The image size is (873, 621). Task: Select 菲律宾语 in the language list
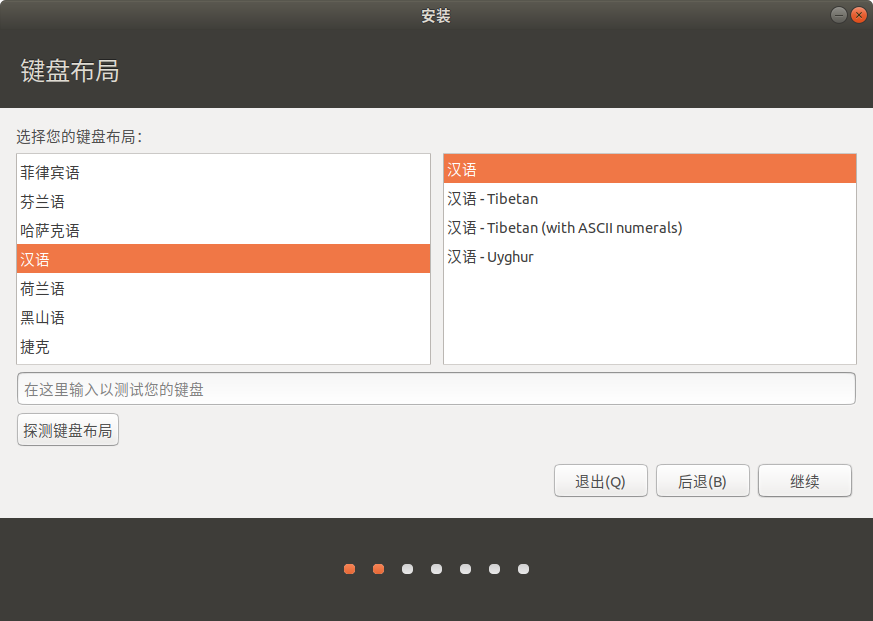(x=223, y=173)
